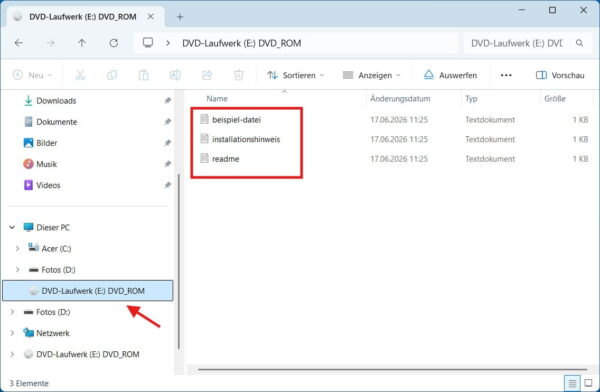Click the beispiel-datei file icon

(204, 119)
